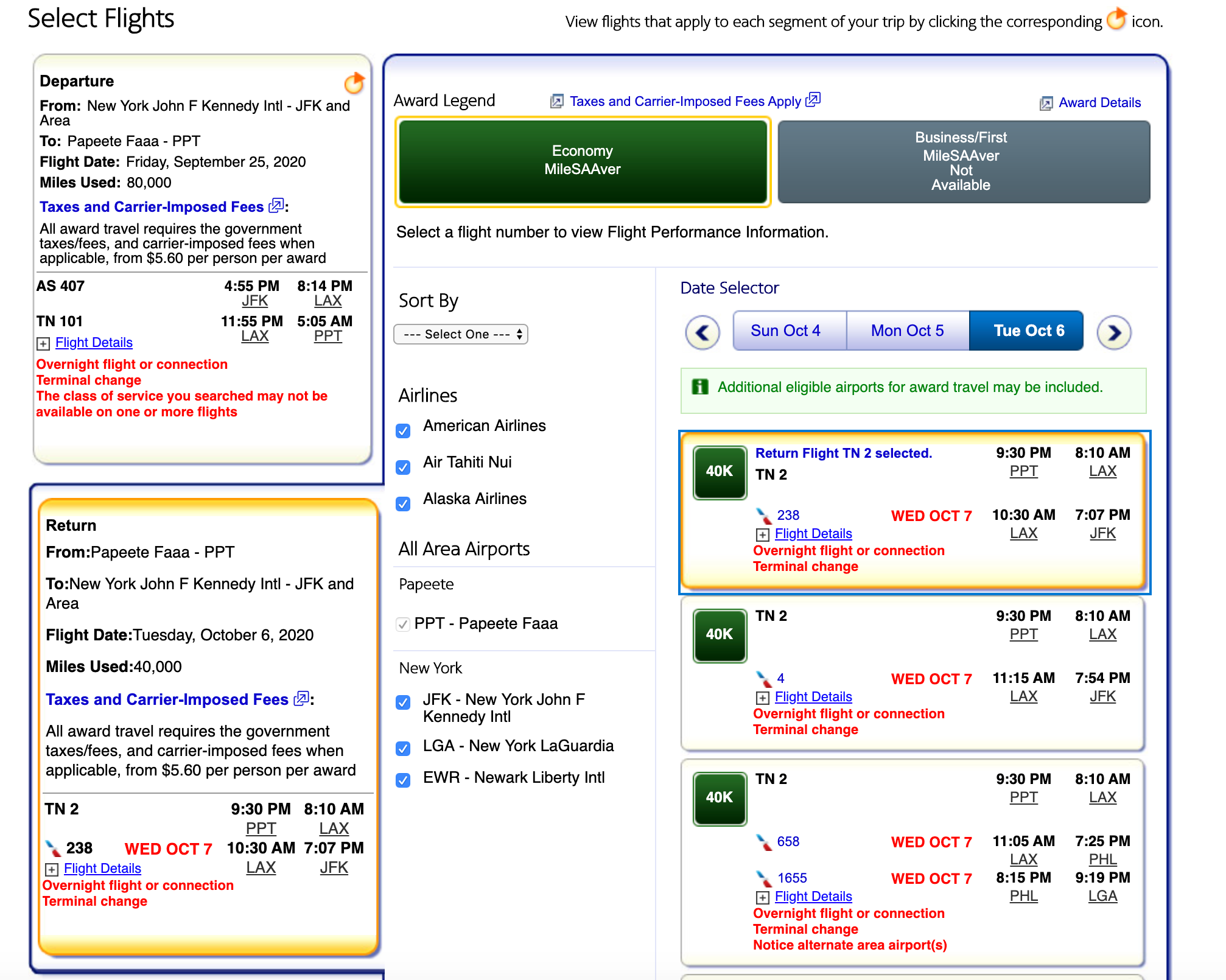The width and height of the screenshot is (1226, 980).
Task: Click the 40K badge for flight 4 itinerary
Action: click(719, 635)
